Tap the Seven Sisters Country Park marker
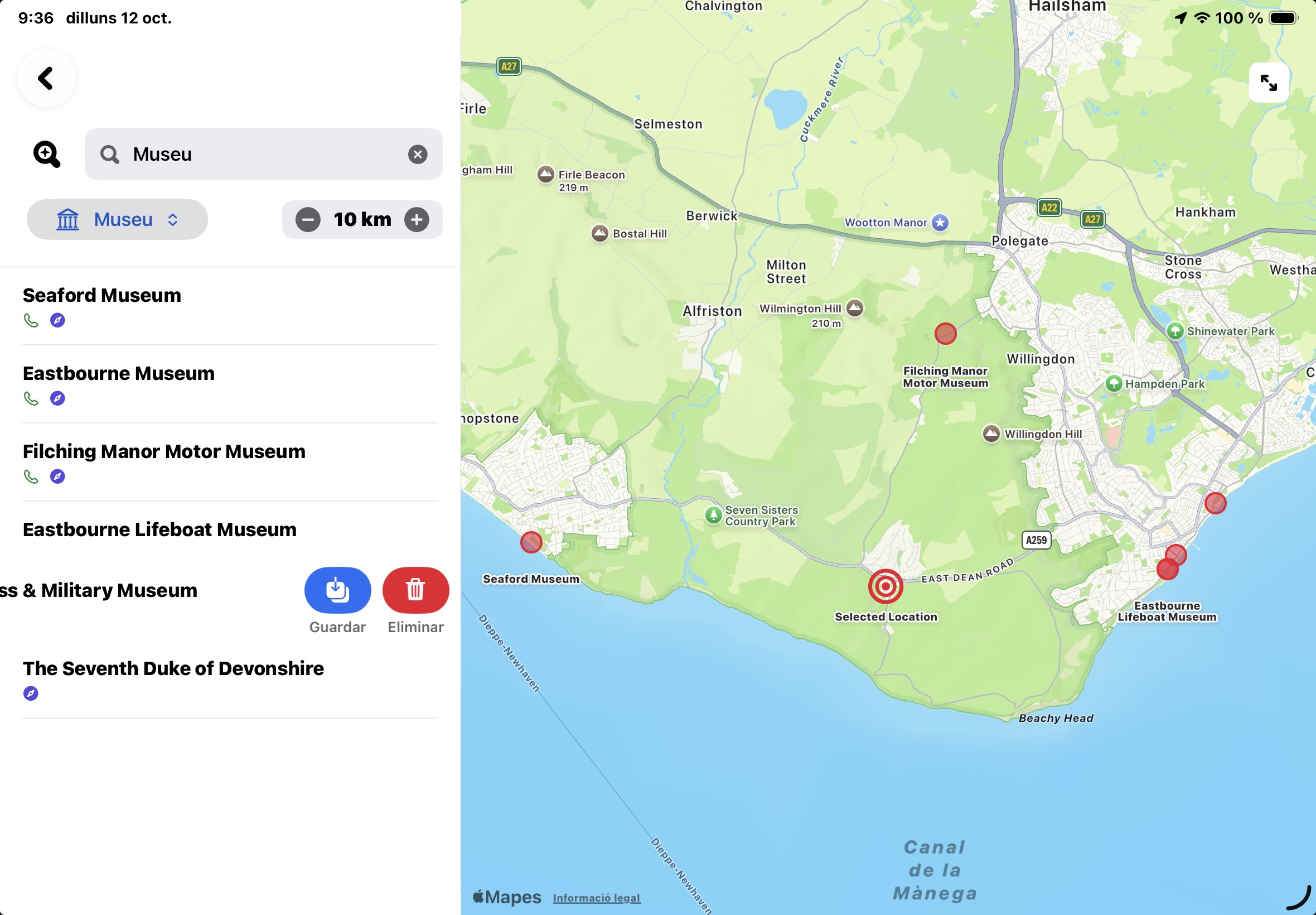 tap(713, 515)
